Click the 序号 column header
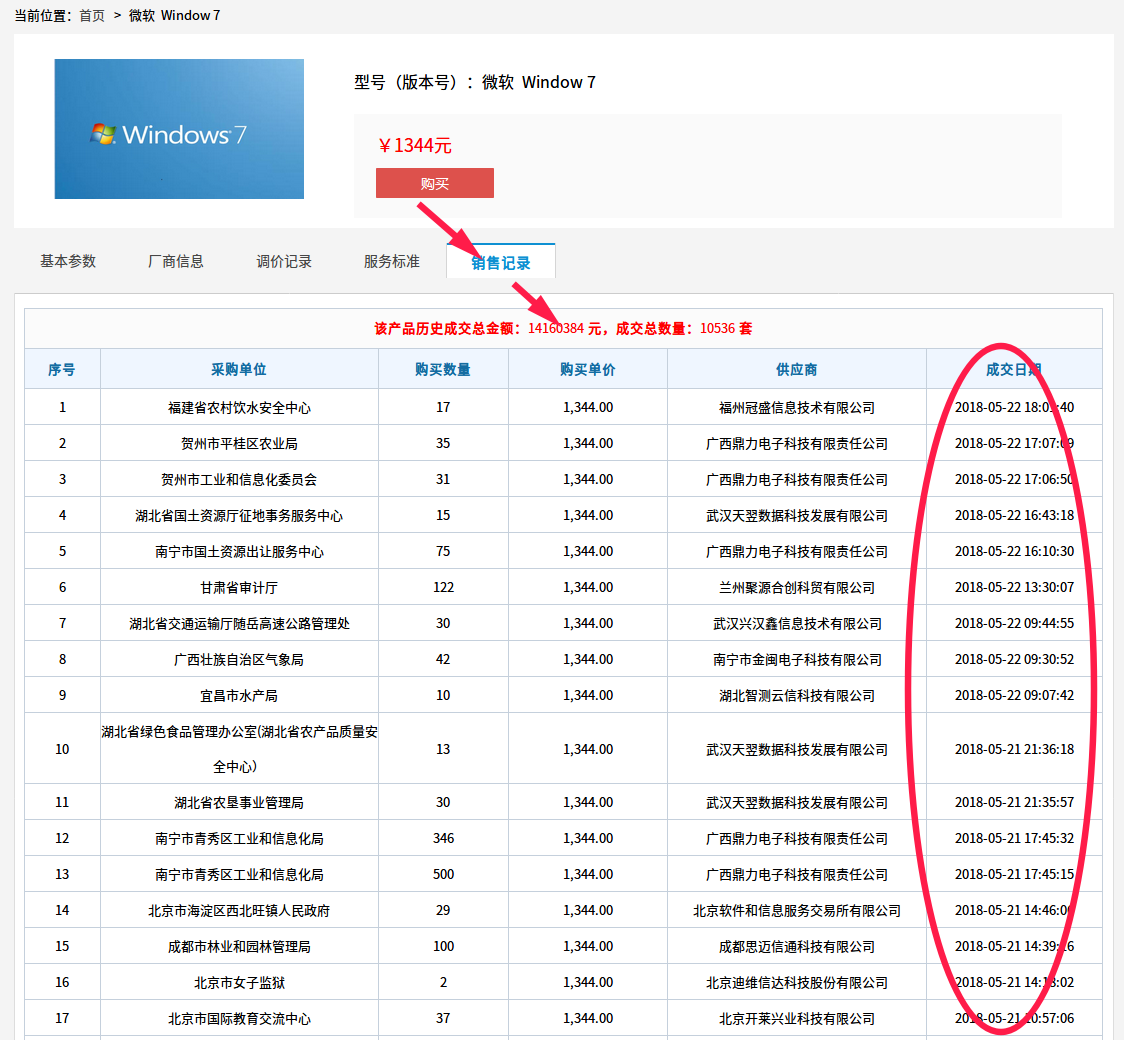Viewport: 1124px width, 1040px height. coord(62,370)
